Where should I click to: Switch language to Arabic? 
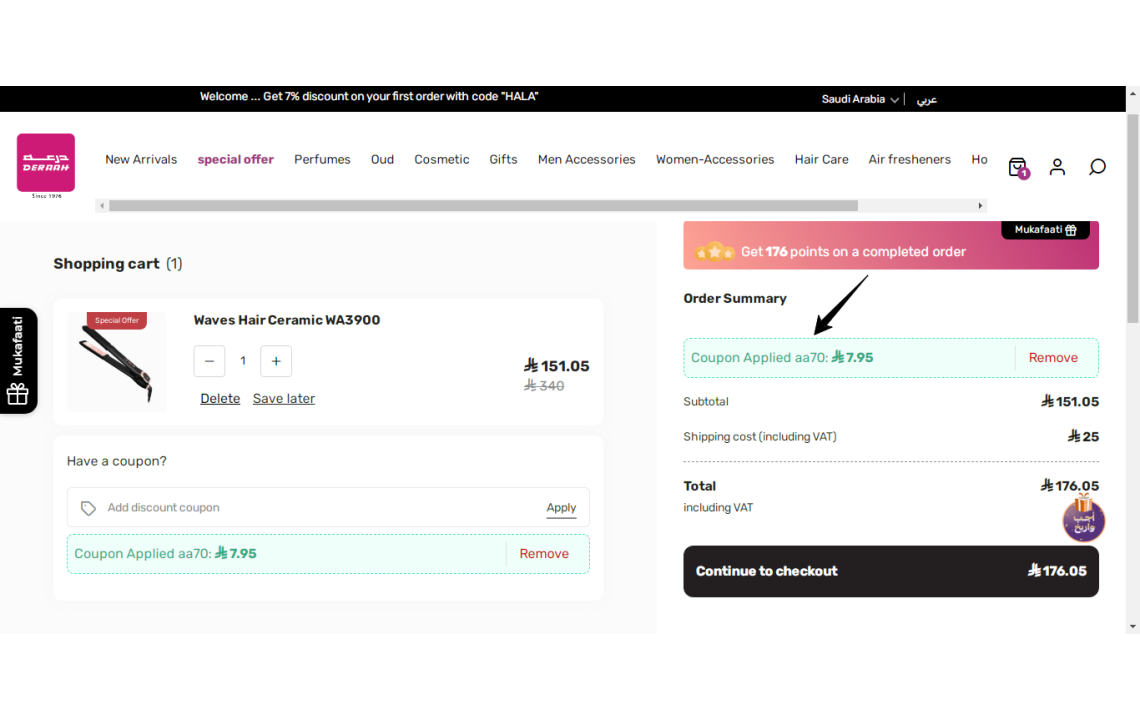tap(926, 100)
